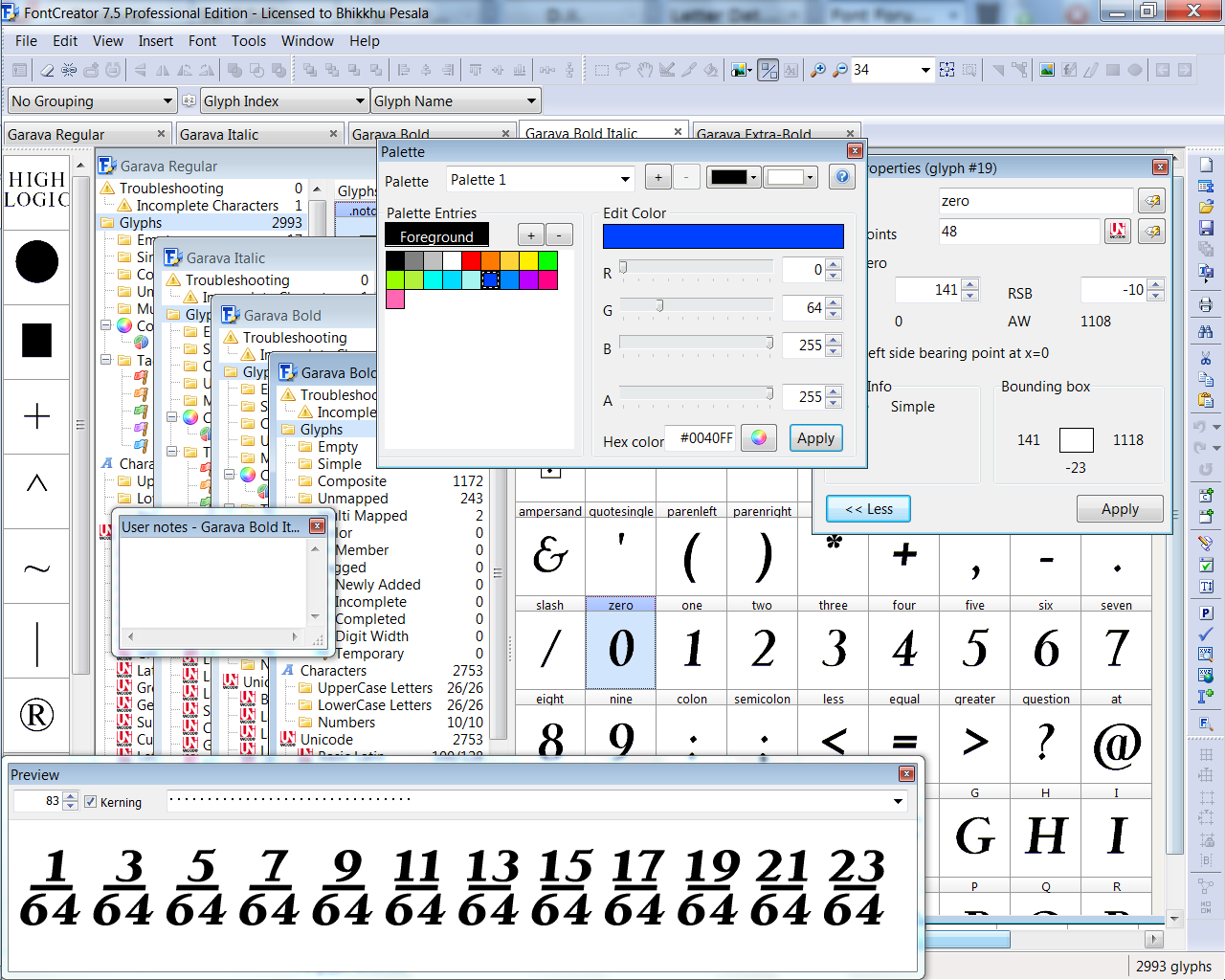The image size is (1225, 980).
Task: Click the Cut scissors icon
Action: pyautogui.click(x=1206, y=358)
